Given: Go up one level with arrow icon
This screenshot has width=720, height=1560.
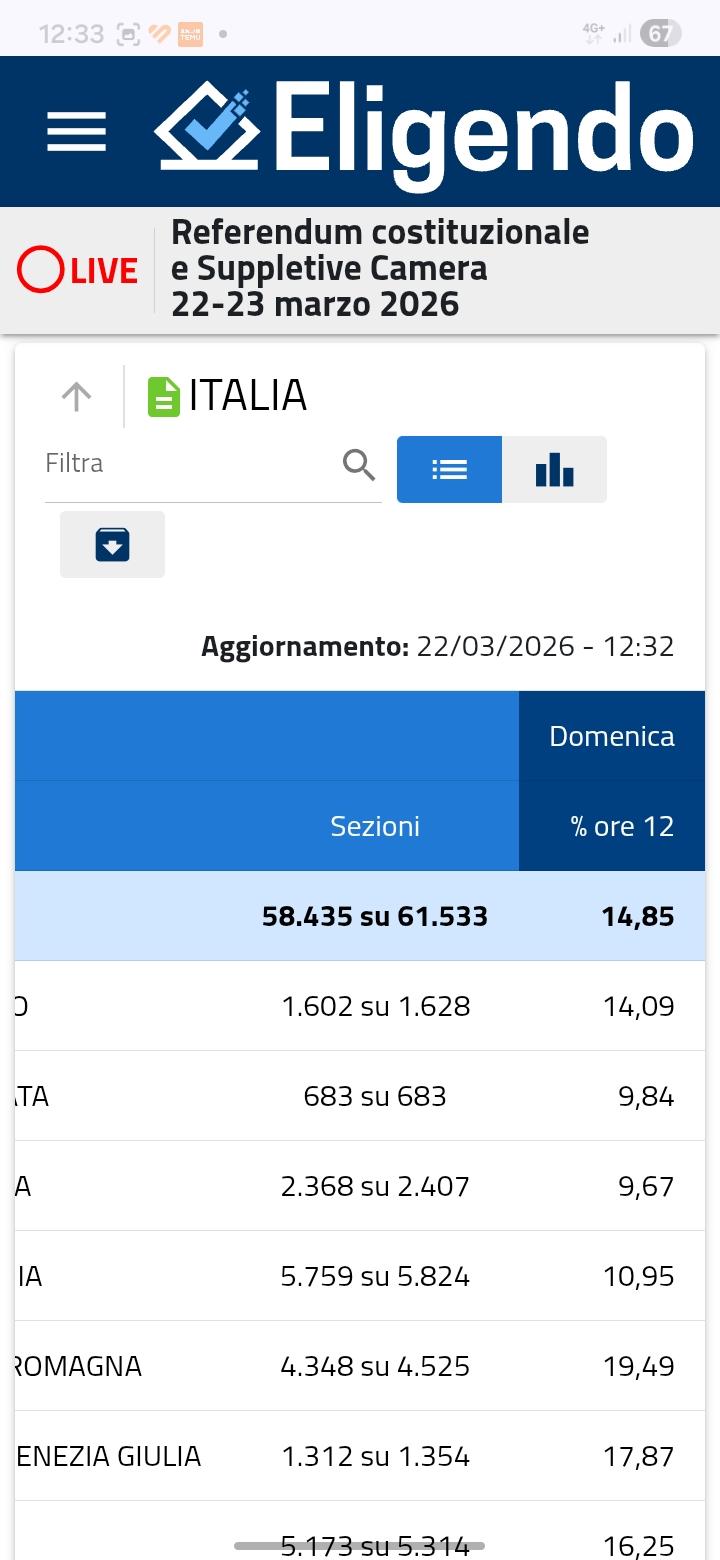Looking at the screenshot, I should (x=76, y=397).
